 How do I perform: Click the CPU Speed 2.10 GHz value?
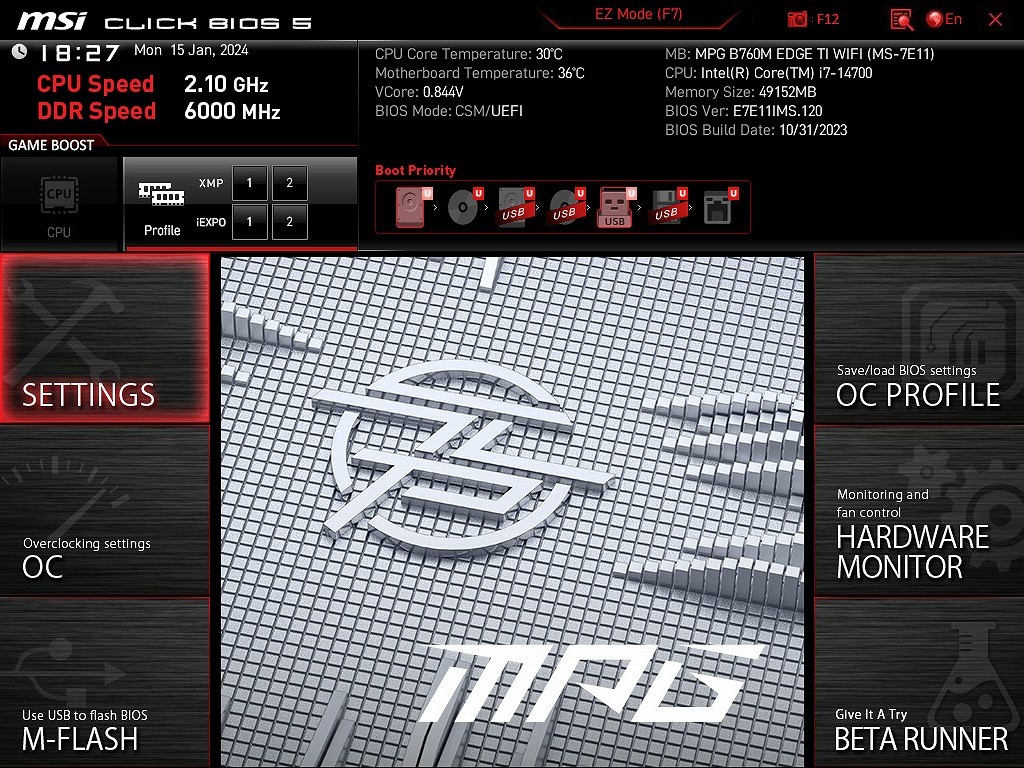coord(226,84)
